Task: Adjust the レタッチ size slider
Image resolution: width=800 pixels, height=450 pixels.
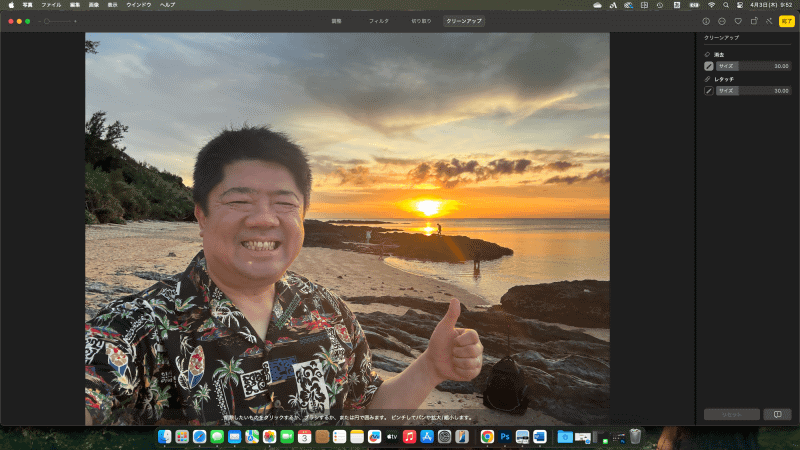Action: [754, 90]
